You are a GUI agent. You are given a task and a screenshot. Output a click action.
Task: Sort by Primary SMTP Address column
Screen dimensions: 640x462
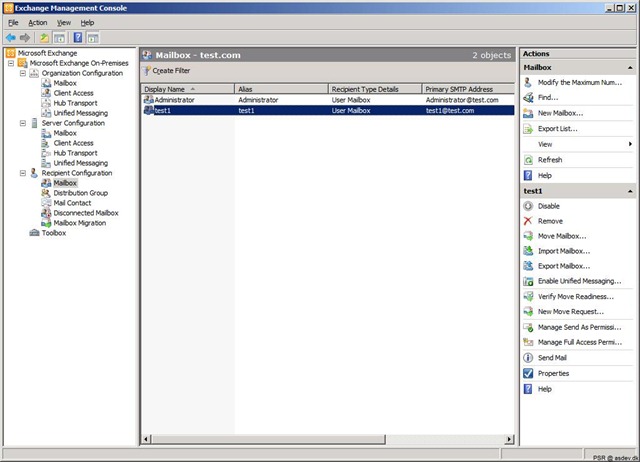click(x=469, y=89)
